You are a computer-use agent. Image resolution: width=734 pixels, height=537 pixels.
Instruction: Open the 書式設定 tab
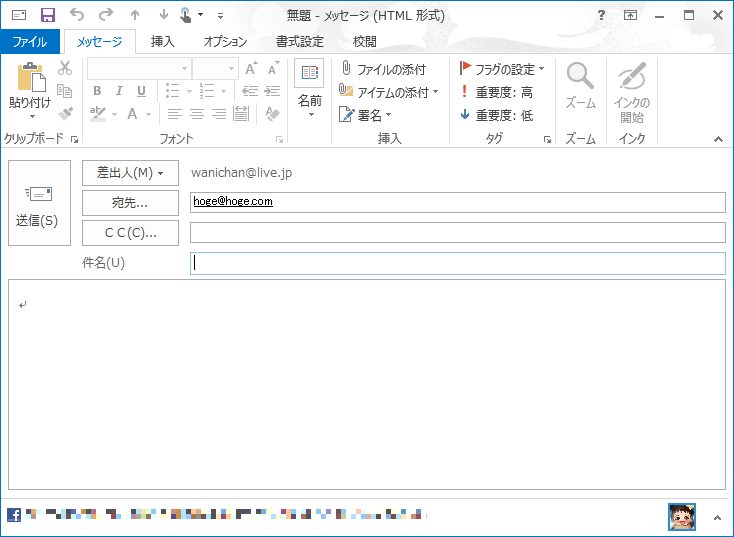[x=300, y=42]
